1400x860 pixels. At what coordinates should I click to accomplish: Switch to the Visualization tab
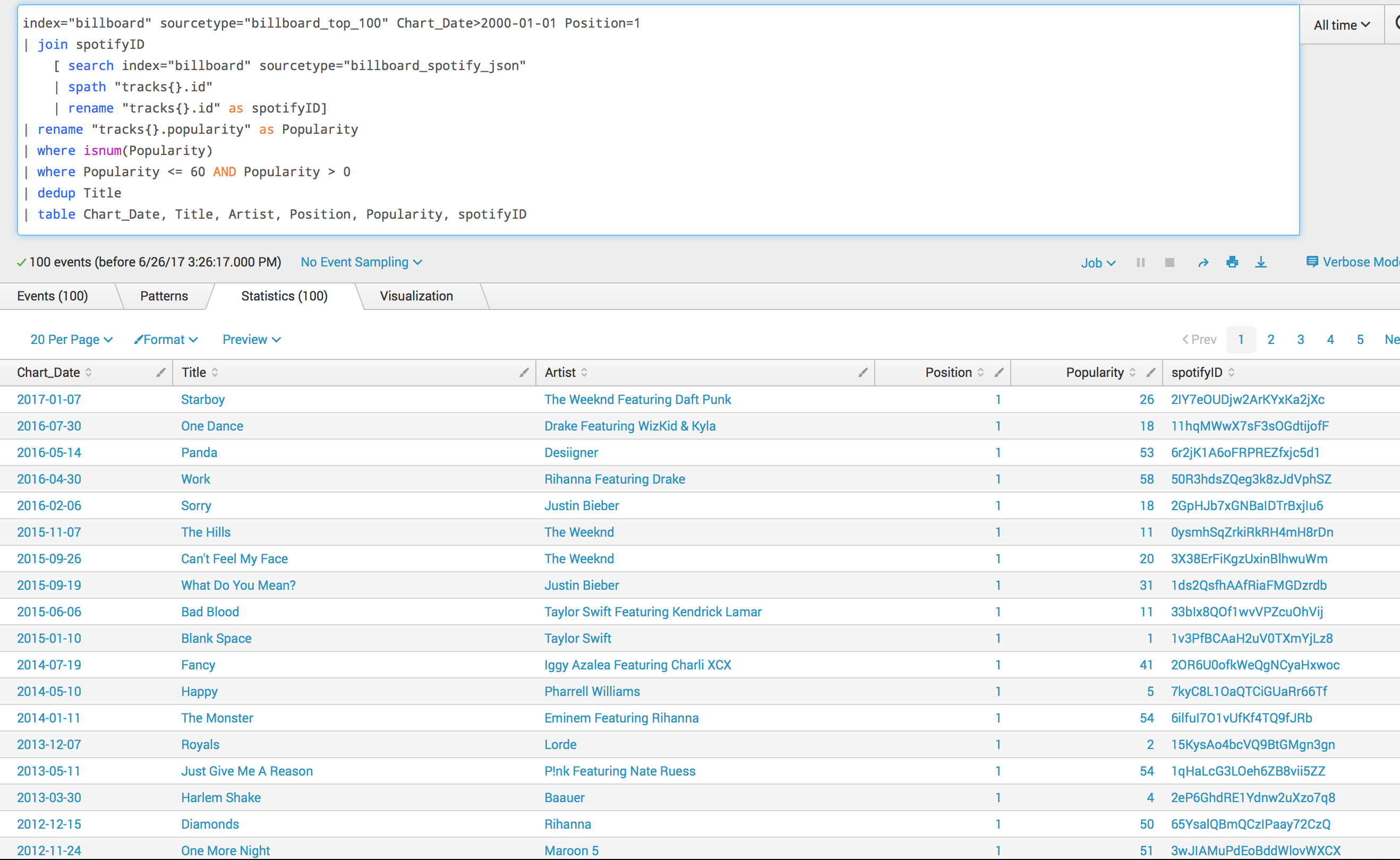pos(416,296)
